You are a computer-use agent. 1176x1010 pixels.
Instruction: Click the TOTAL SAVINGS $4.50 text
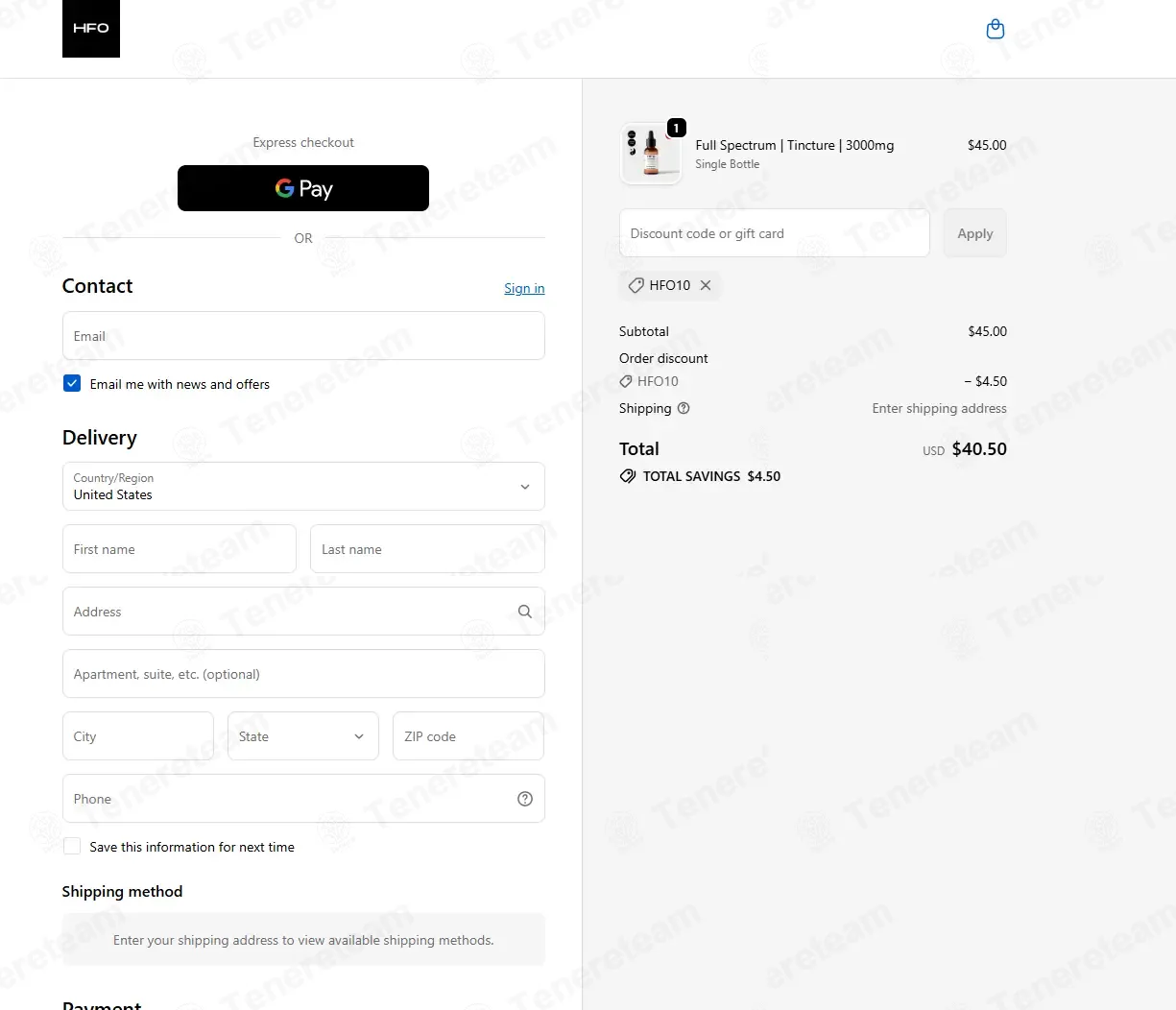click(x=711, y=476)
